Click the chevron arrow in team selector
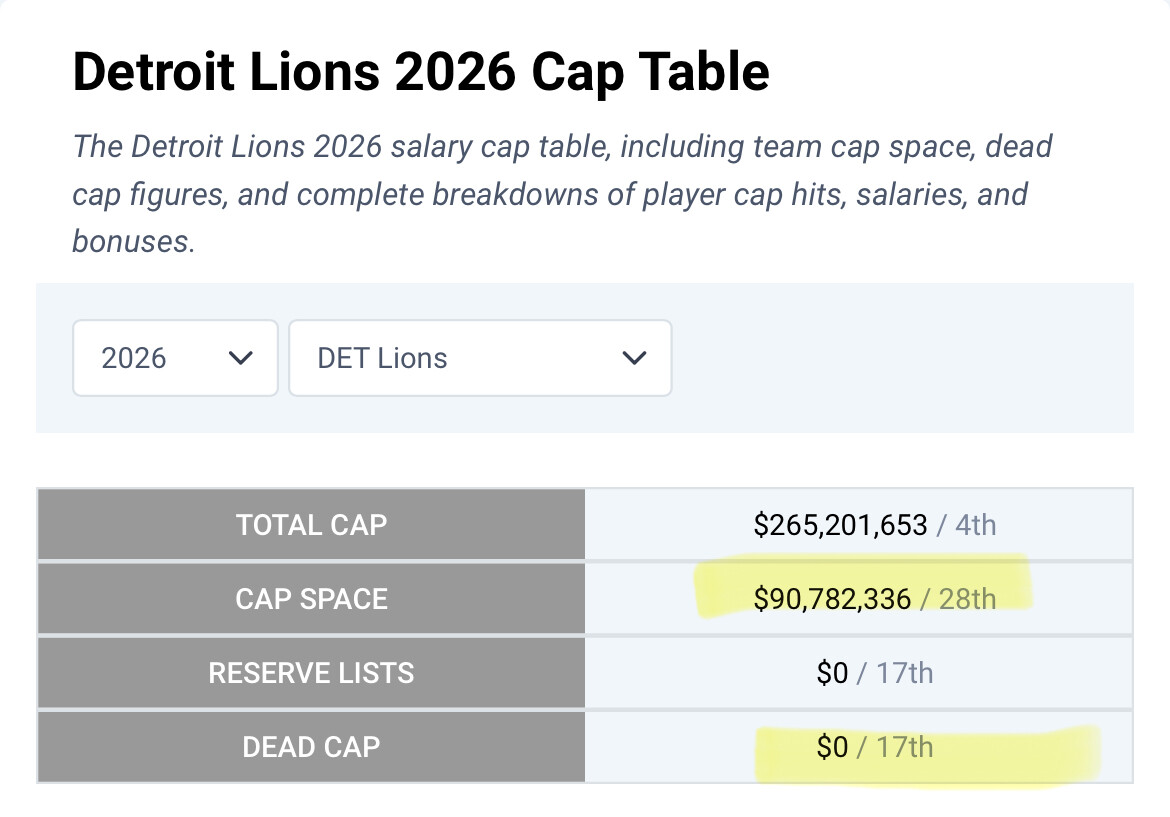Image resolution: width=1170 pixels, height=817 pixels. point(634,358)
